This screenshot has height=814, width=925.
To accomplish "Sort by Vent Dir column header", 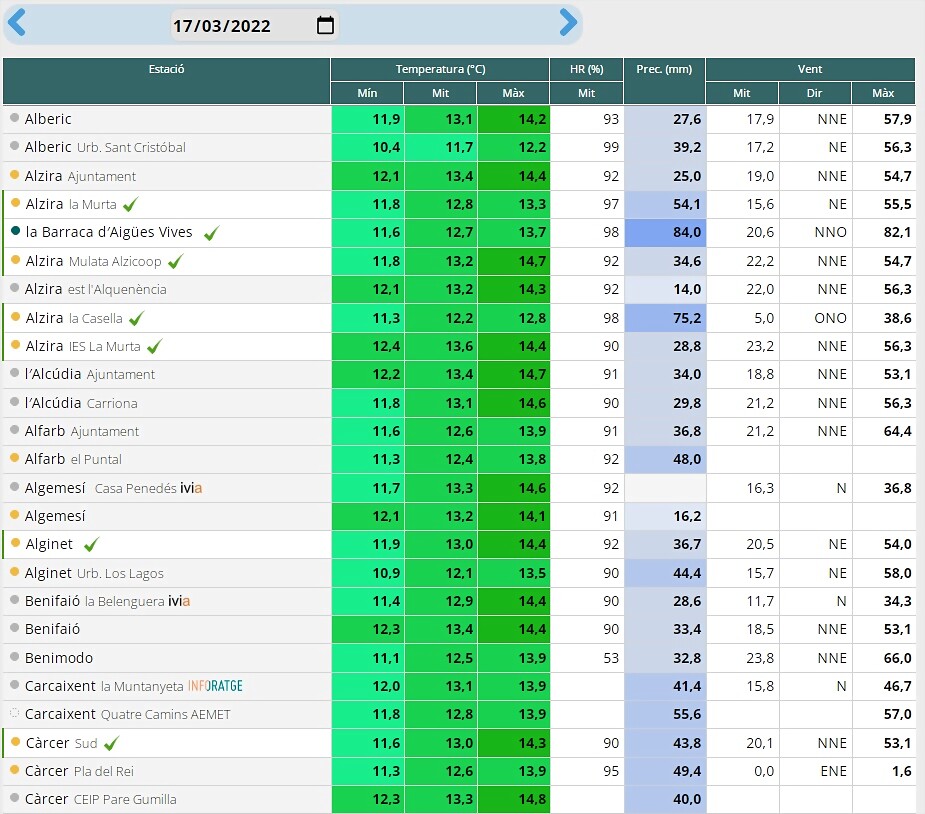I will pos(815,93).
